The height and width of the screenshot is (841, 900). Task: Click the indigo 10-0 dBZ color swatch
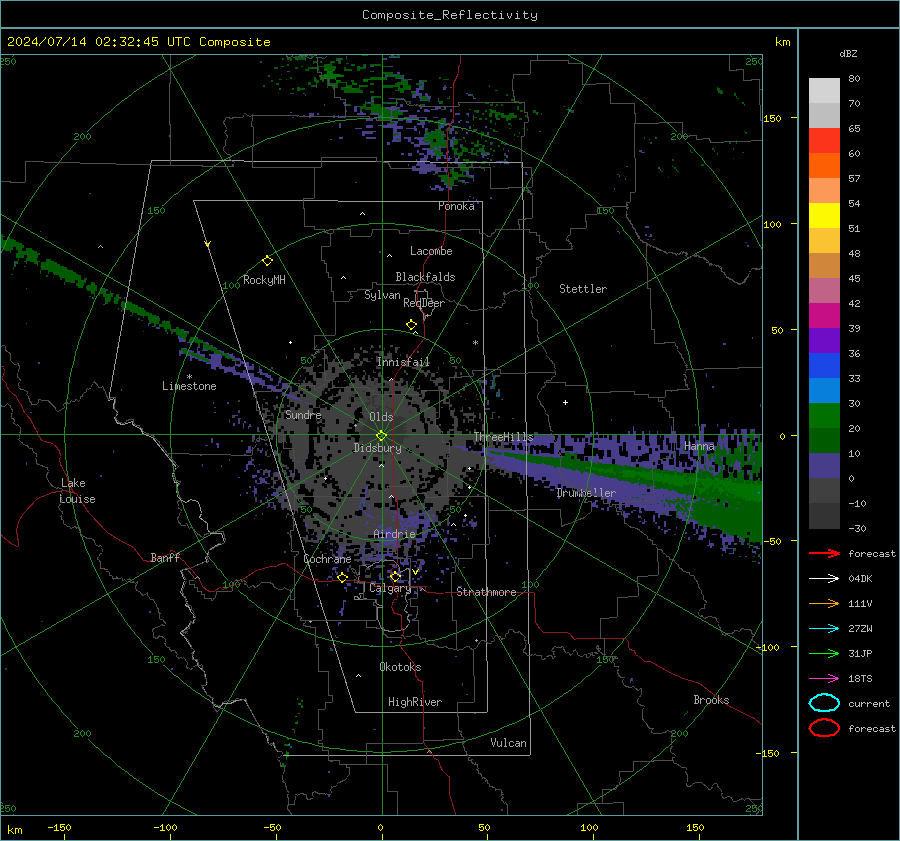(x=824, y=466)
